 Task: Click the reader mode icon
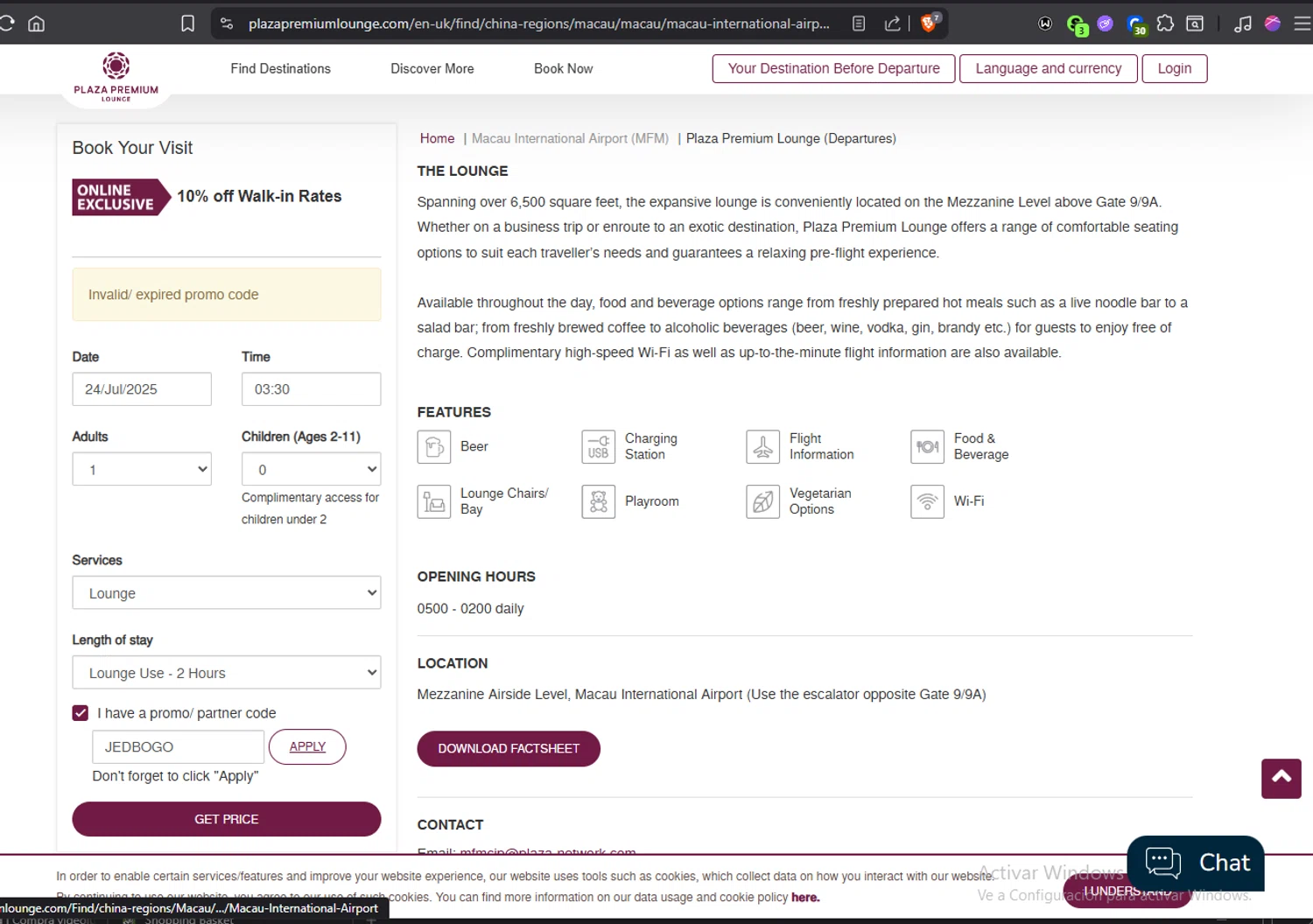coord(859,24)
